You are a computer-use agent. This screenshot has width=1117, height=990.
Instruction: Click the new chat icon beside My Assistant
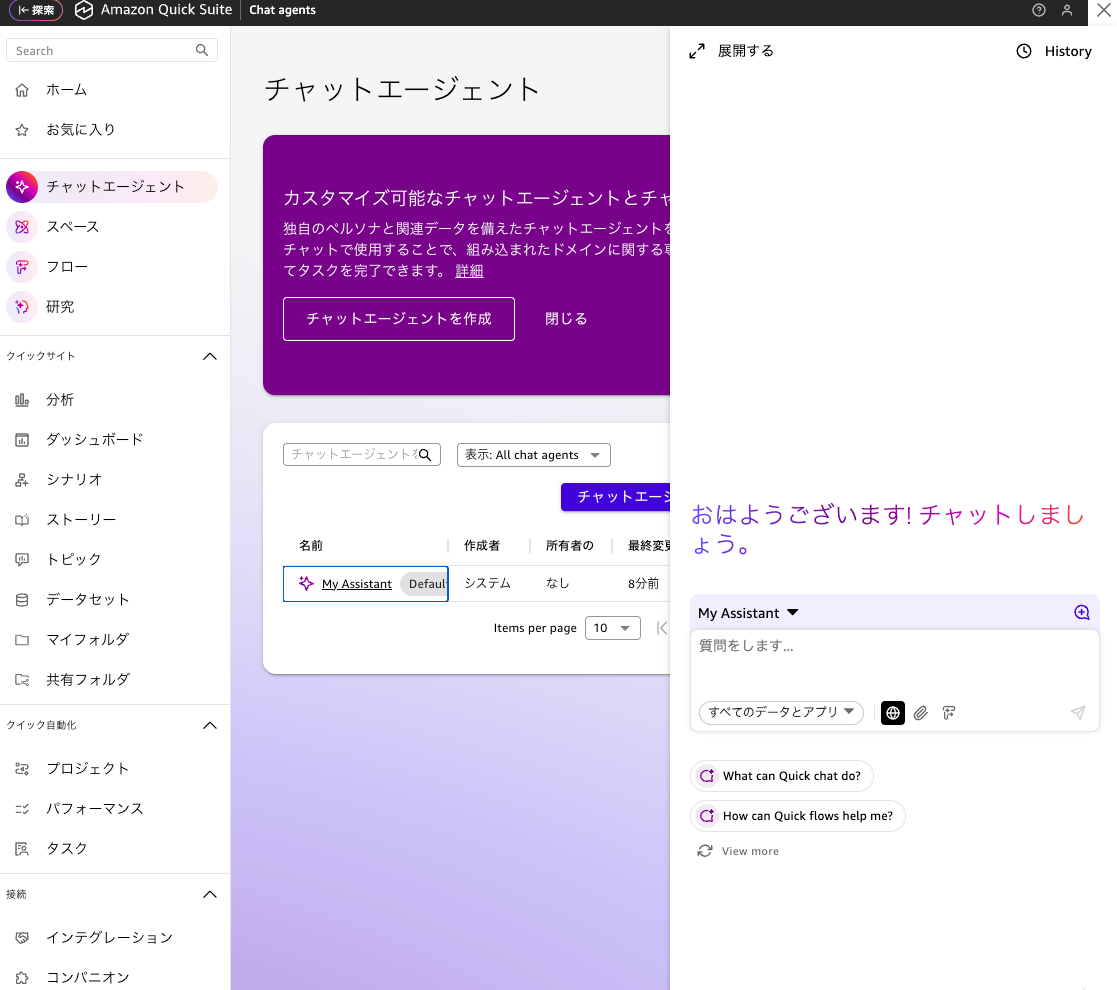click(x=1081, y=613)
